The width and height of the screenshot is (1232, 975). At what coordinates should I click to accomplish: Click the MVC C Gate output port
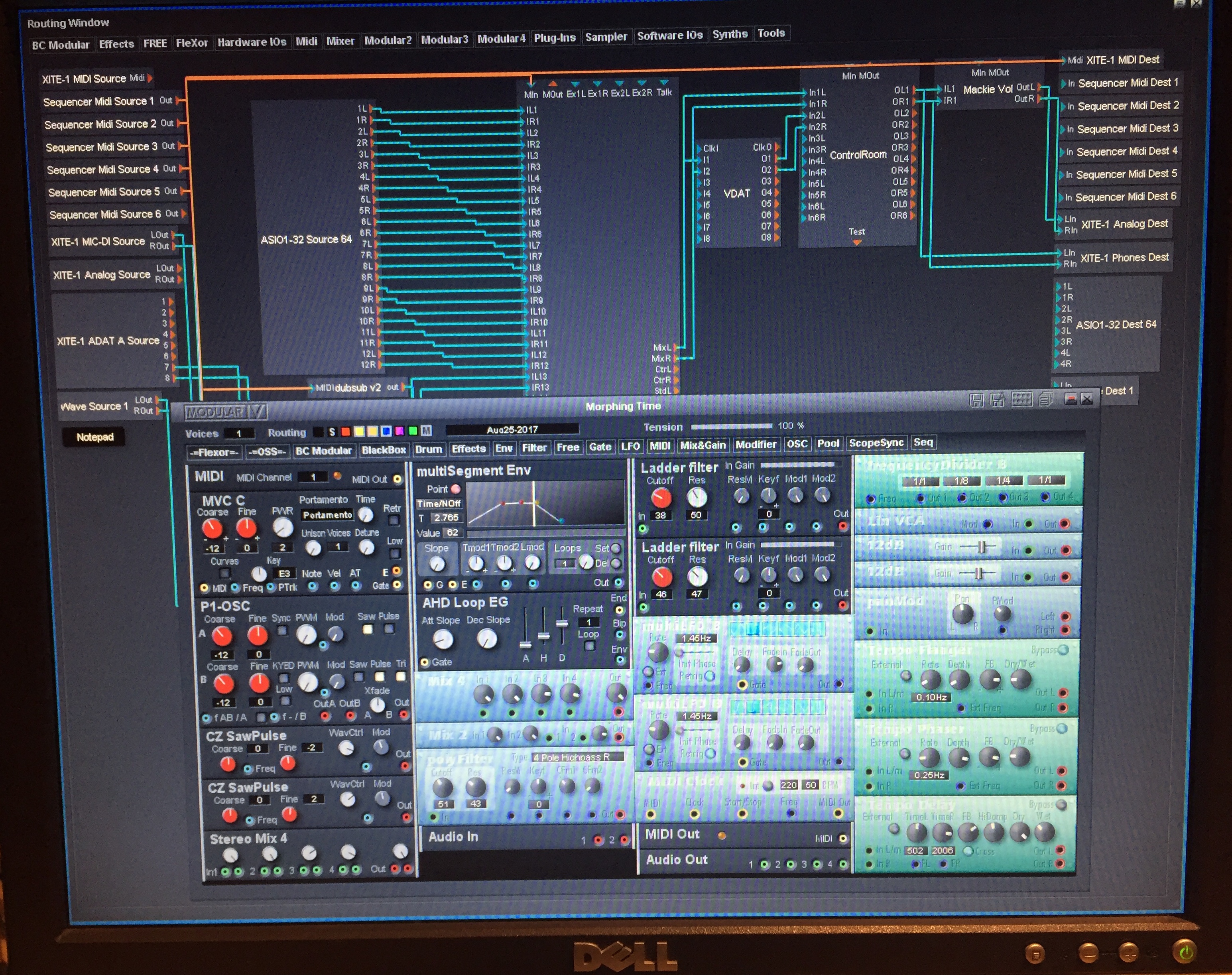[397, 585]
